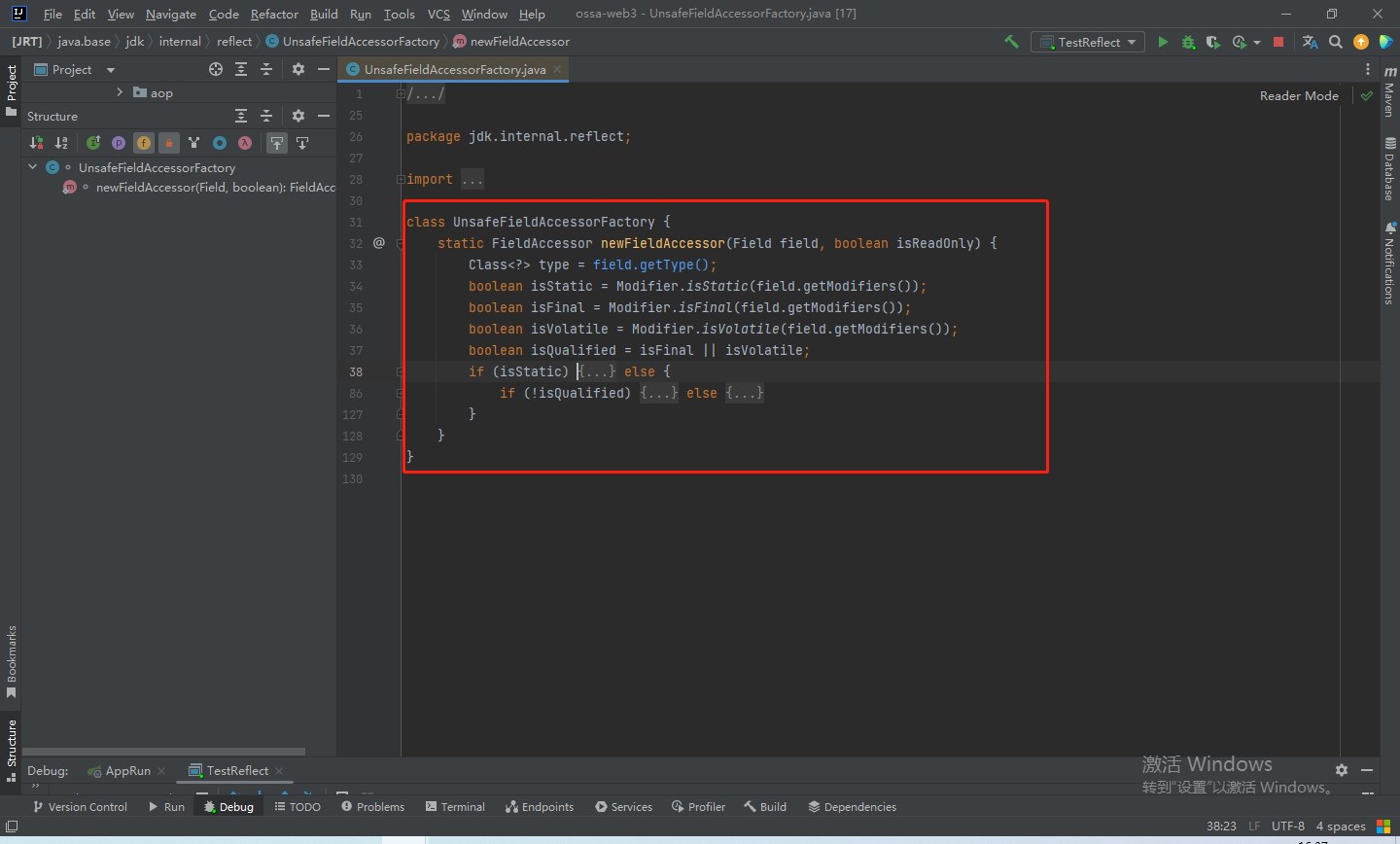1400x844 pixels.
Task: Open Search Everywhere magnifier
Action: coord(1336,42)
